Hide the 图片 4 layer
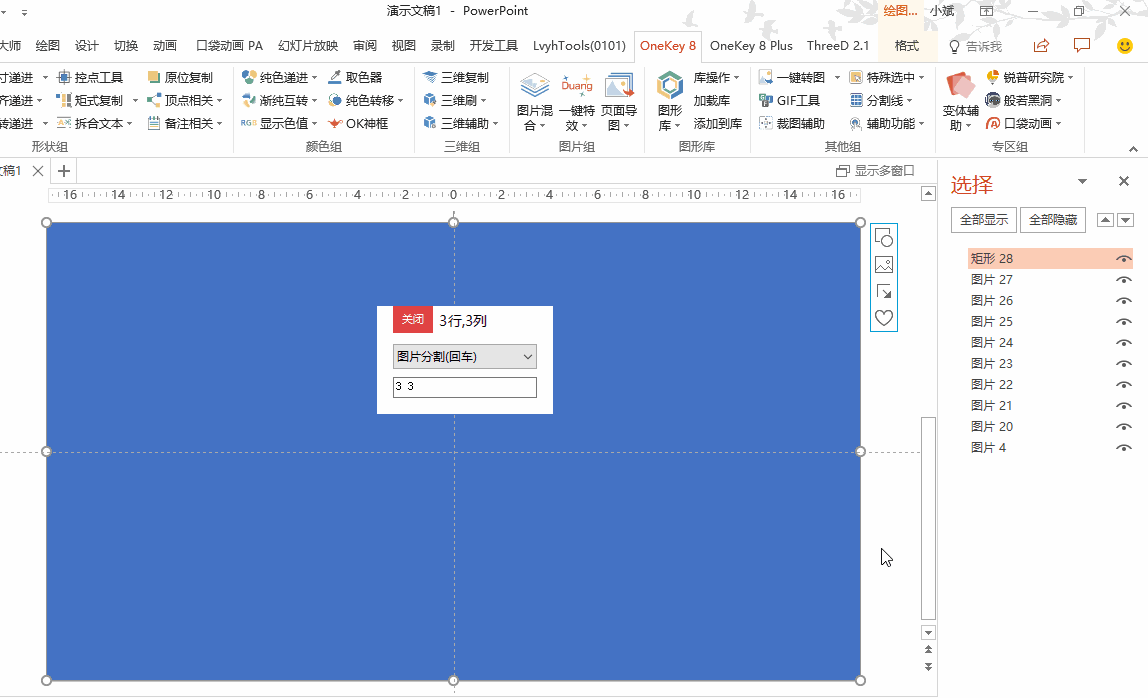The height and width of the screenshot is (698, 1148). tap(1123, 448)
